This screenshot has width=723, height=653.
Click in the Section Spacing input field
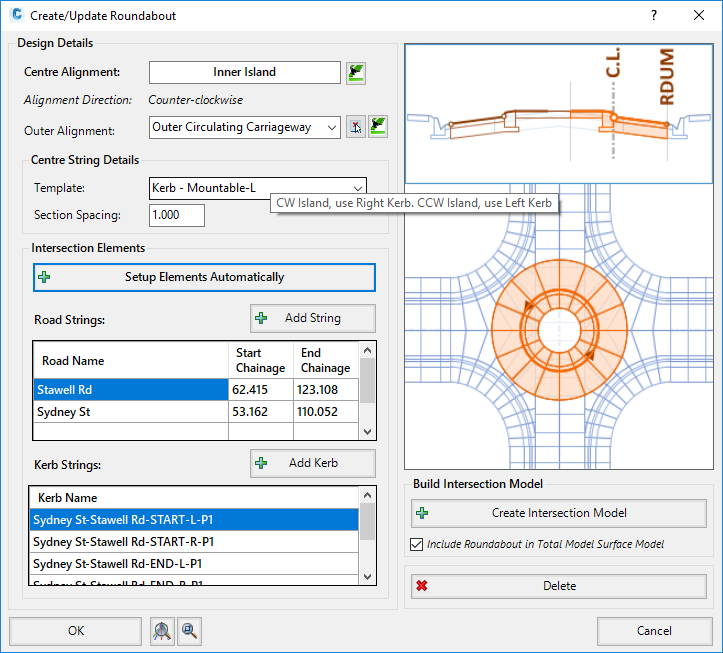pos(176,215)
